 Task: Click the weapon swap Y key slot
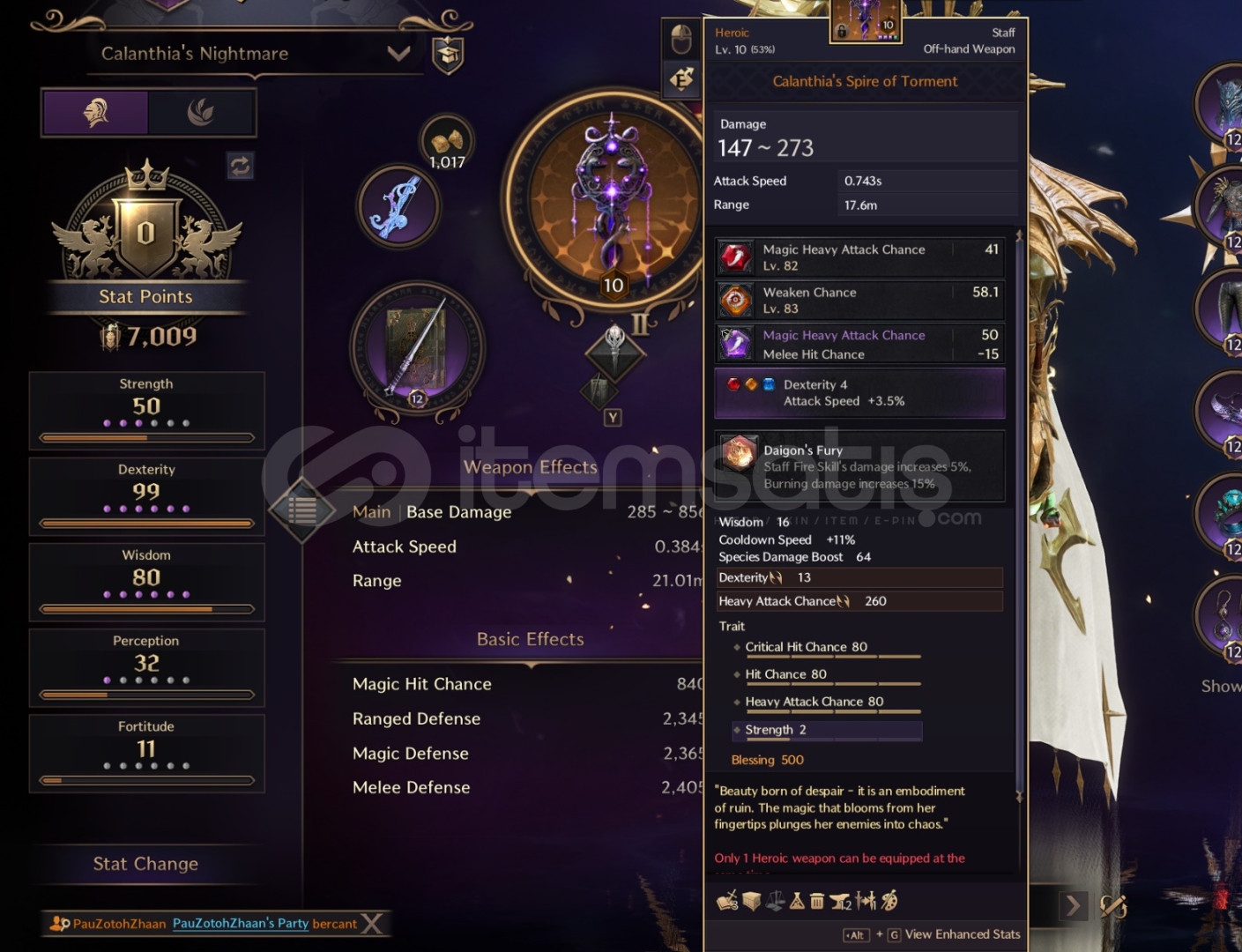[613, 417]
